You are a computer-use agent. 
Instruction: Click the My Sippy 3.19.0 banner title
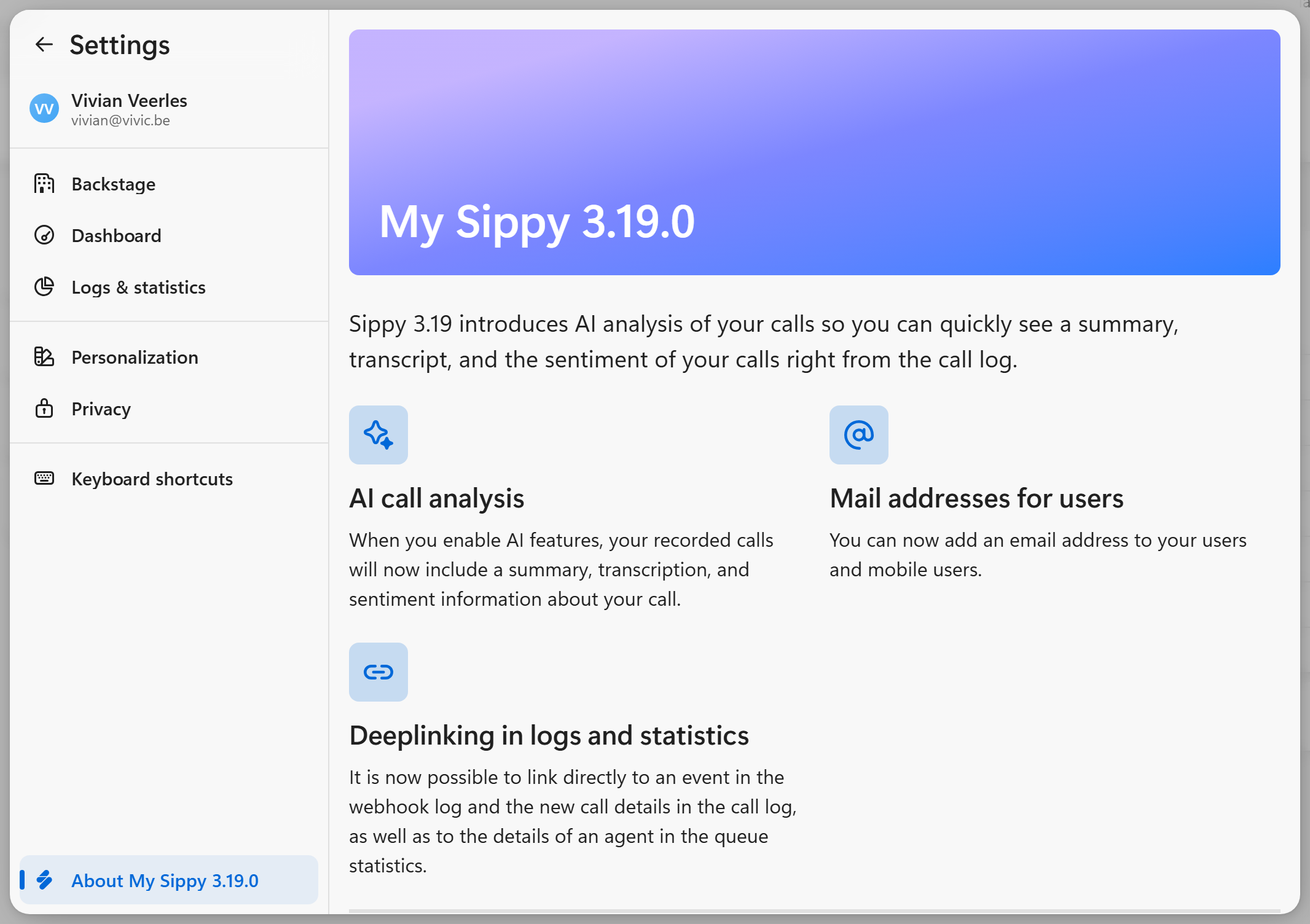tap(536, 222)
